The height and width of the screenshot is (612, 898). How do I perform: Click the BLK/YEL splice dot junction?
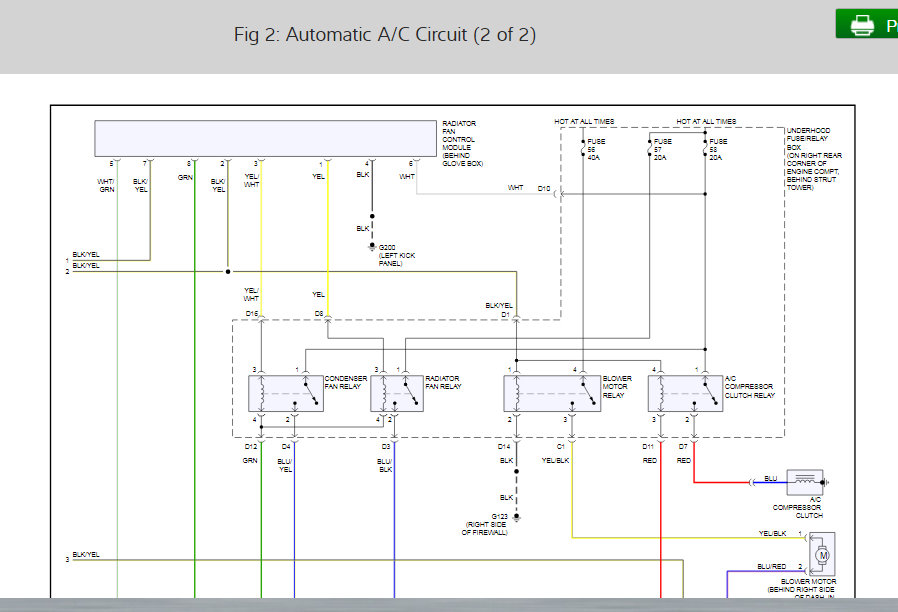pos(228,271)
